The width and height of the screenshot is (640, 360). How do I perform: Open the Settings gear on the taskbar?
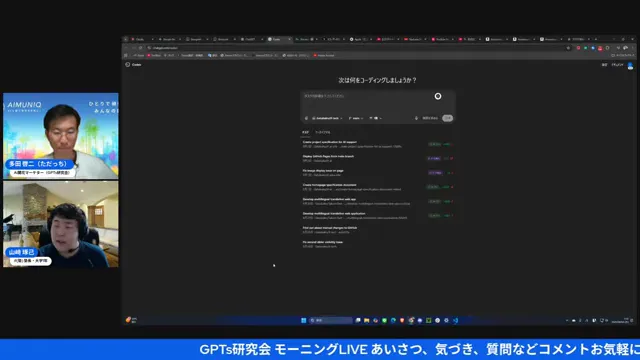coord(446,320)
